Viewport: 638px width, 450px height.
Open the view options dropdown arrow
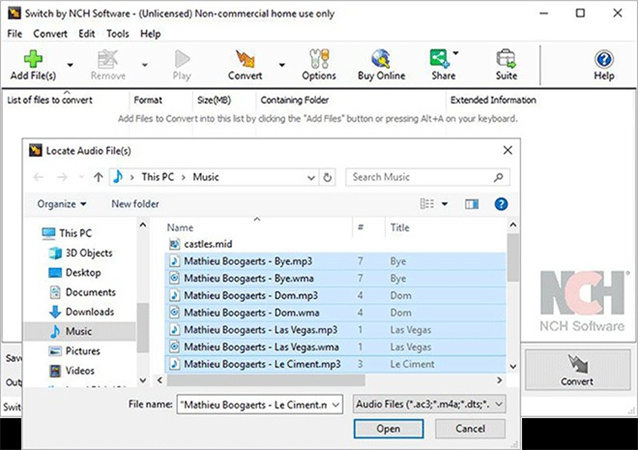444,204
